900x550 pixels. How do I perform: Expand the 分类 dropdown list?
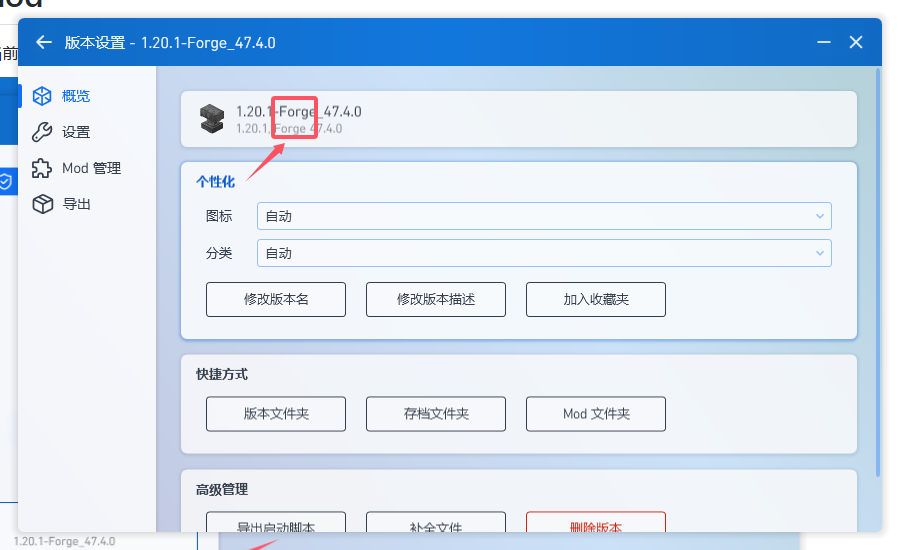click(543, 253)
